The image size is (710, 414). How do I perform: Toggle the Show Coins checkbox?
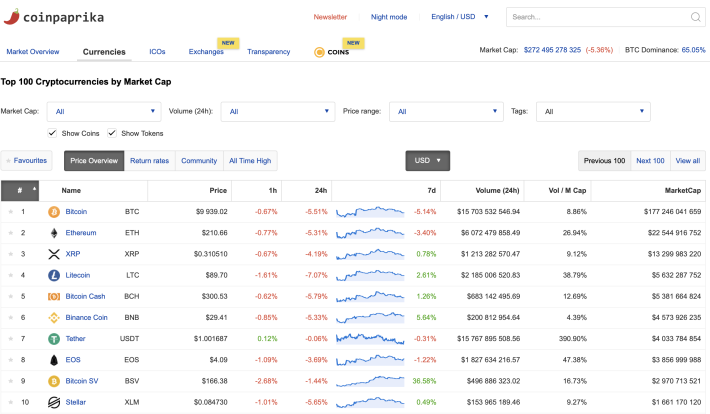pos(52,133)
